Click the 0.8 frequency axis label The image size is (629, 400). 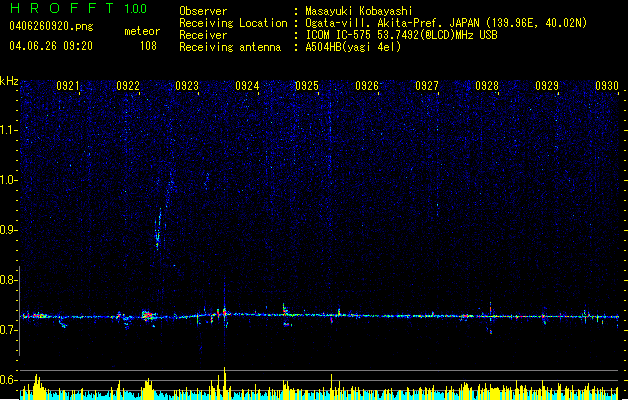9,280
